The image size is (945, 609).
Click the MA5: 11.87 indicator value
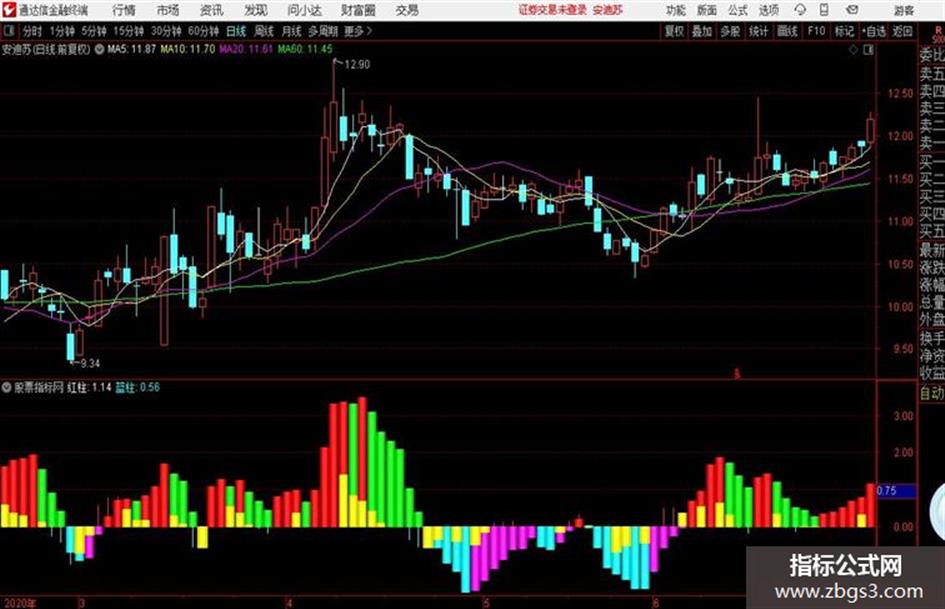131,49
